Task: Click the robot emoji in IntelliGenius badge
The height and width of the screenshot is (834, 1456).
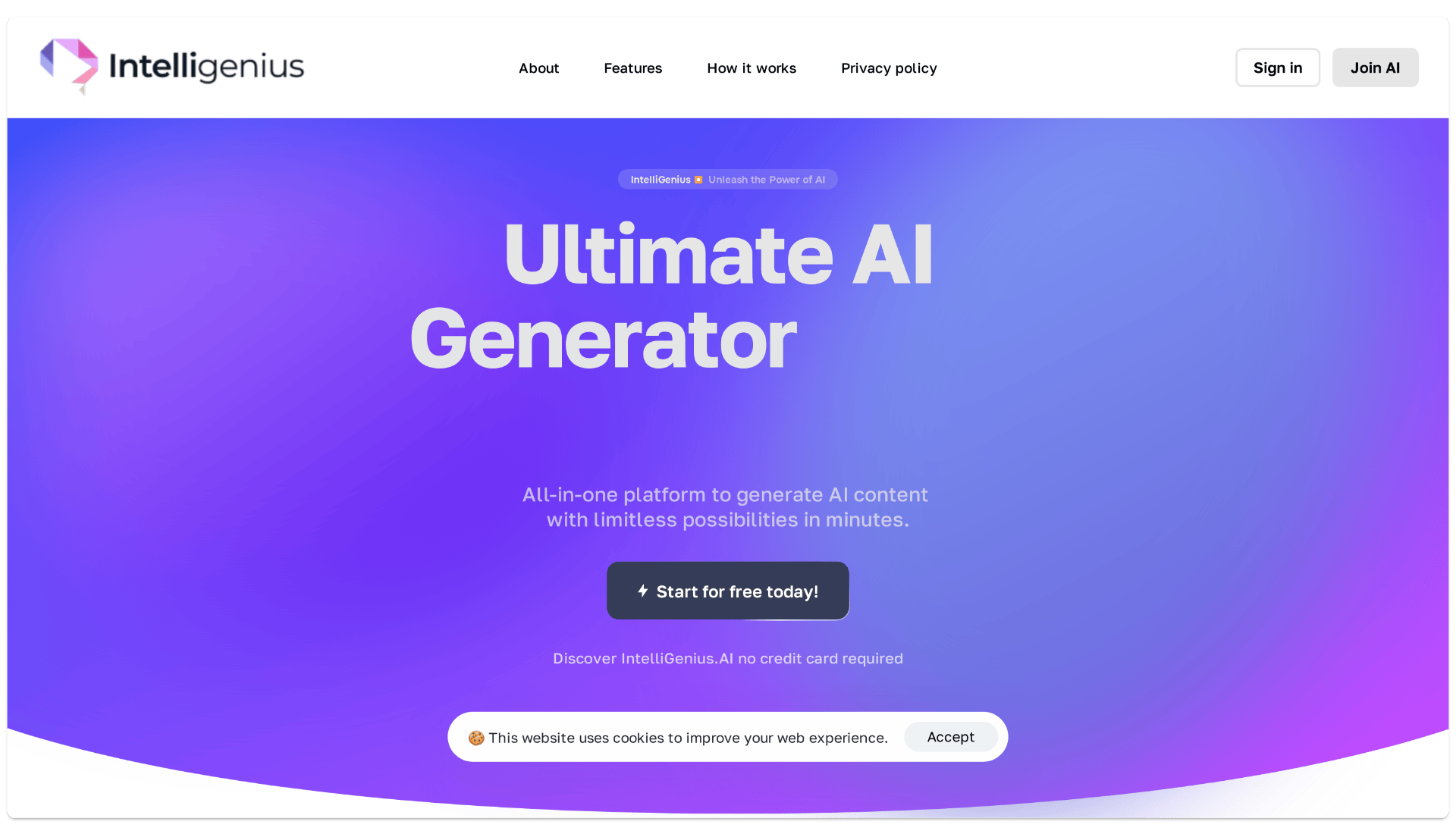Action: click(699, 179)
